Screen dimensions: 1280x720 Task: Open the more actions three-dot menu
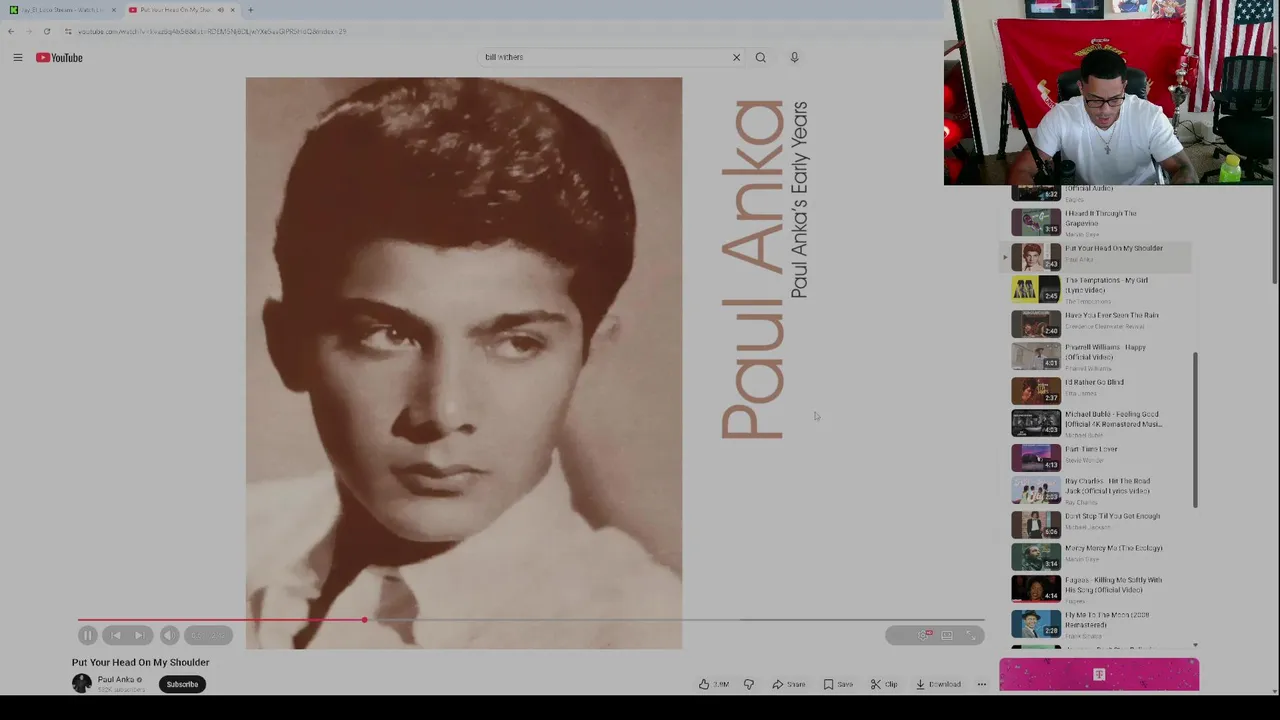click(x=981, y=684)
